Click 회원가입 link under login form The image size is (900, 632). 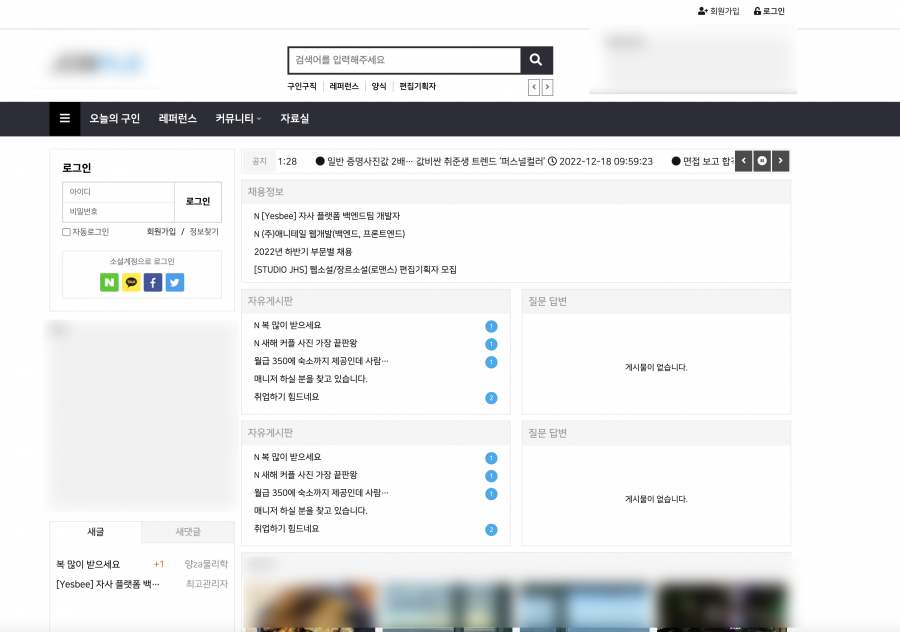point(161,231)
